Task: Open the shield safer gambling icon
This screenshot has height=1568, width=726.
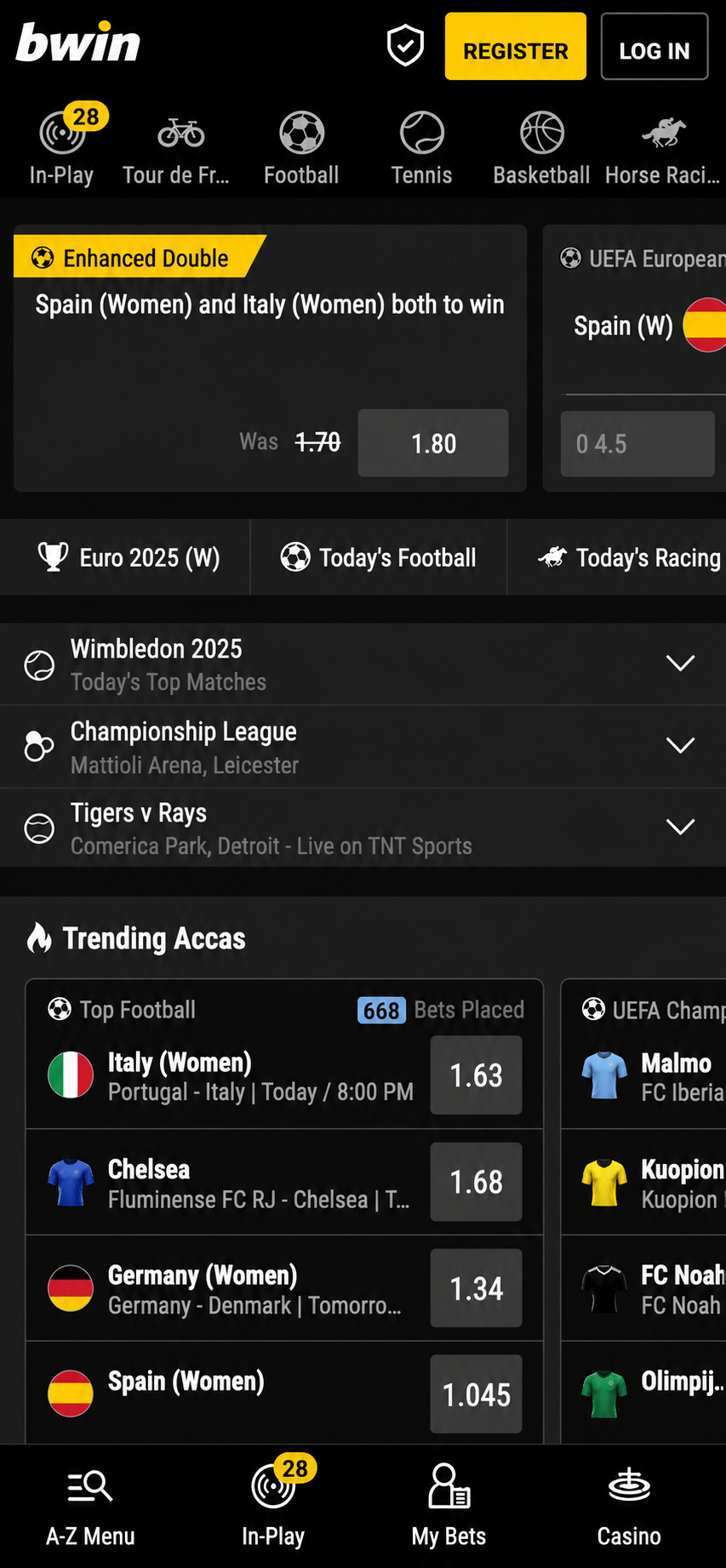Action: (405, 46)
